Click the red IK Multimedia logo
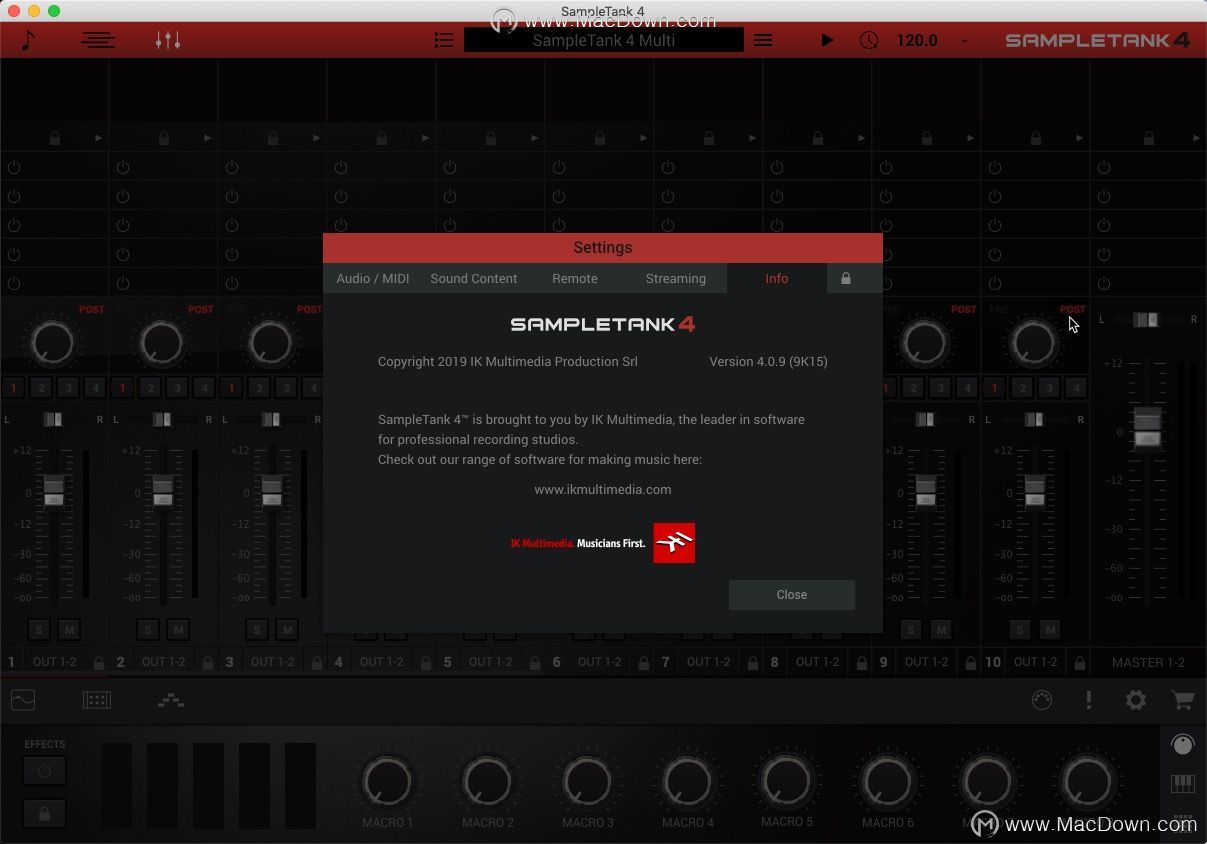The width and height of the screenshot is (1207, 844). click(674, 543)
